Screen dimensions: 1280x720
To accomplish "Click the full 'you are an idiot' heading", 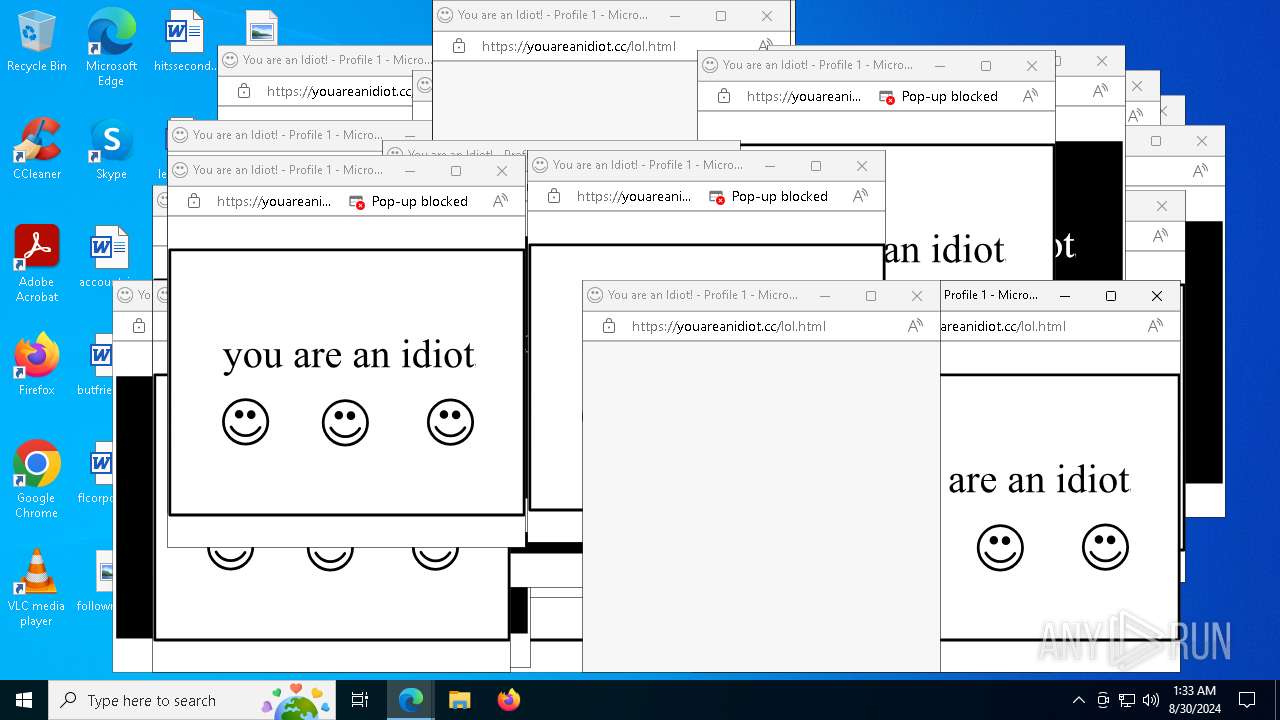I will [349, 355].
